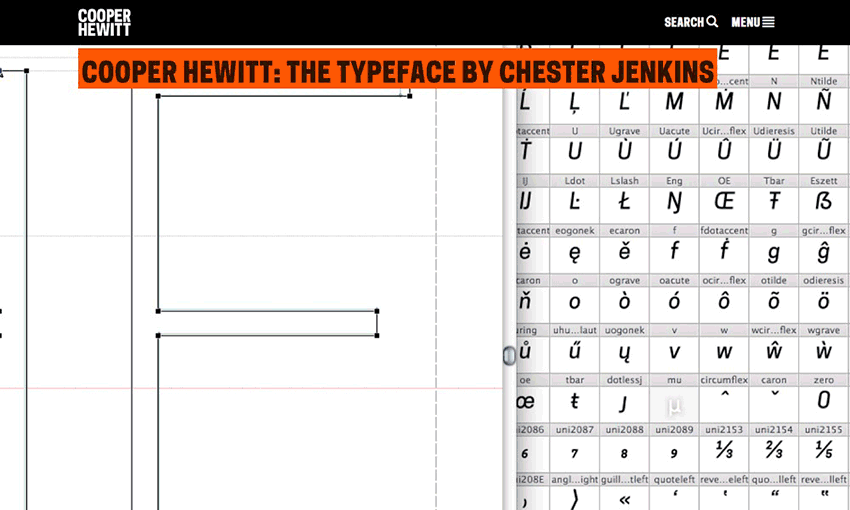
Task: Select the Utilde glyph cell
Action: tap(824, 151)
